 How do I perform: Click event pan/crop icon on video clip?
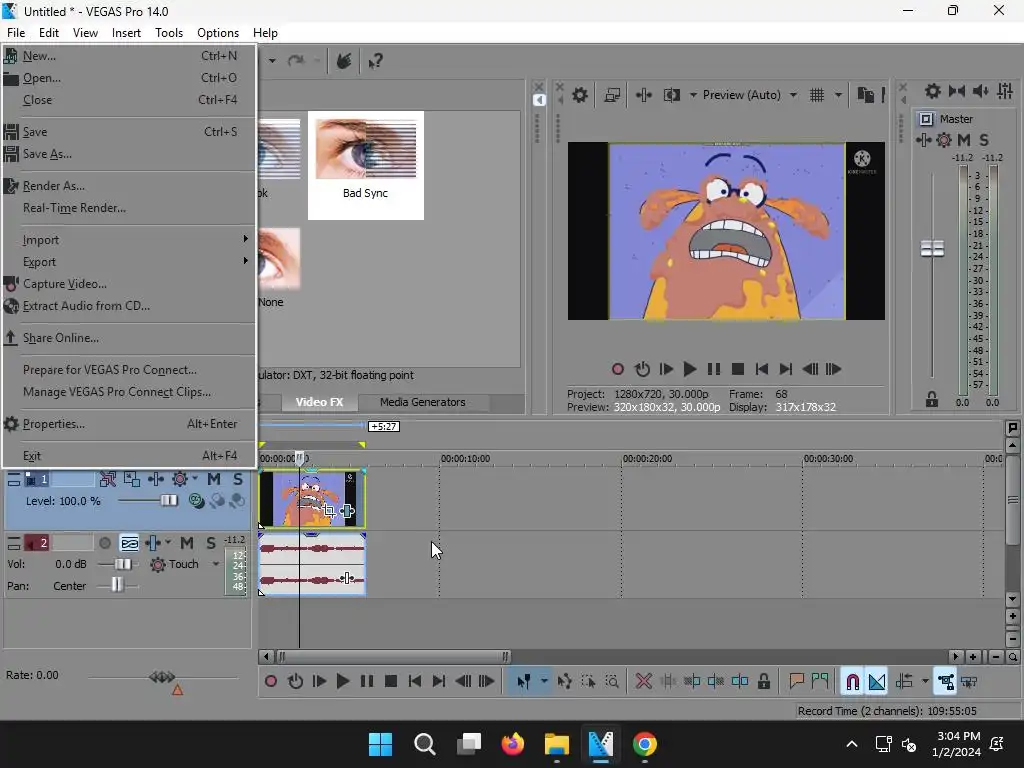[328, 511]
